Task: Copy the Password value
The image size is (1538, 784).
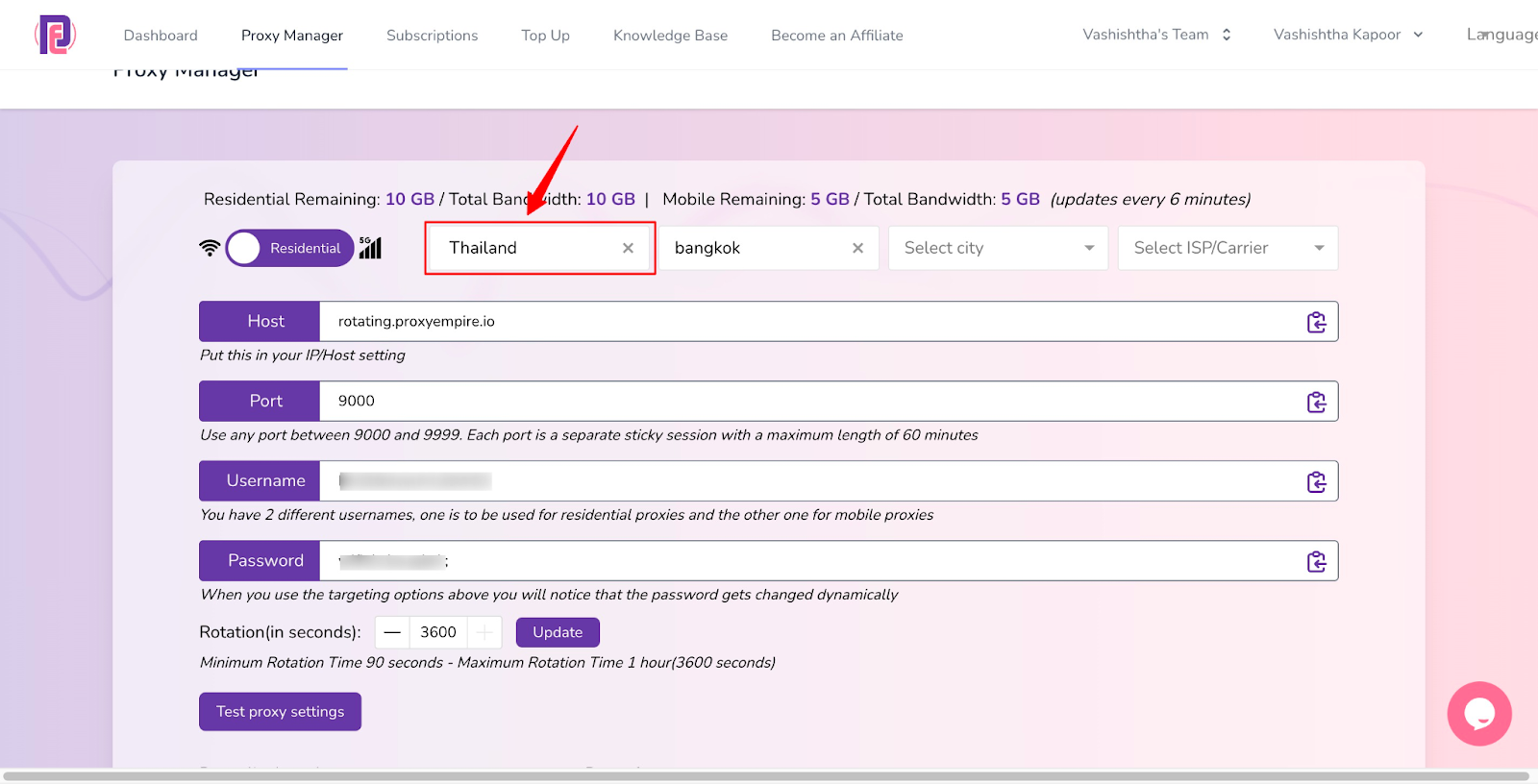Action: (x=1316, y=561)
